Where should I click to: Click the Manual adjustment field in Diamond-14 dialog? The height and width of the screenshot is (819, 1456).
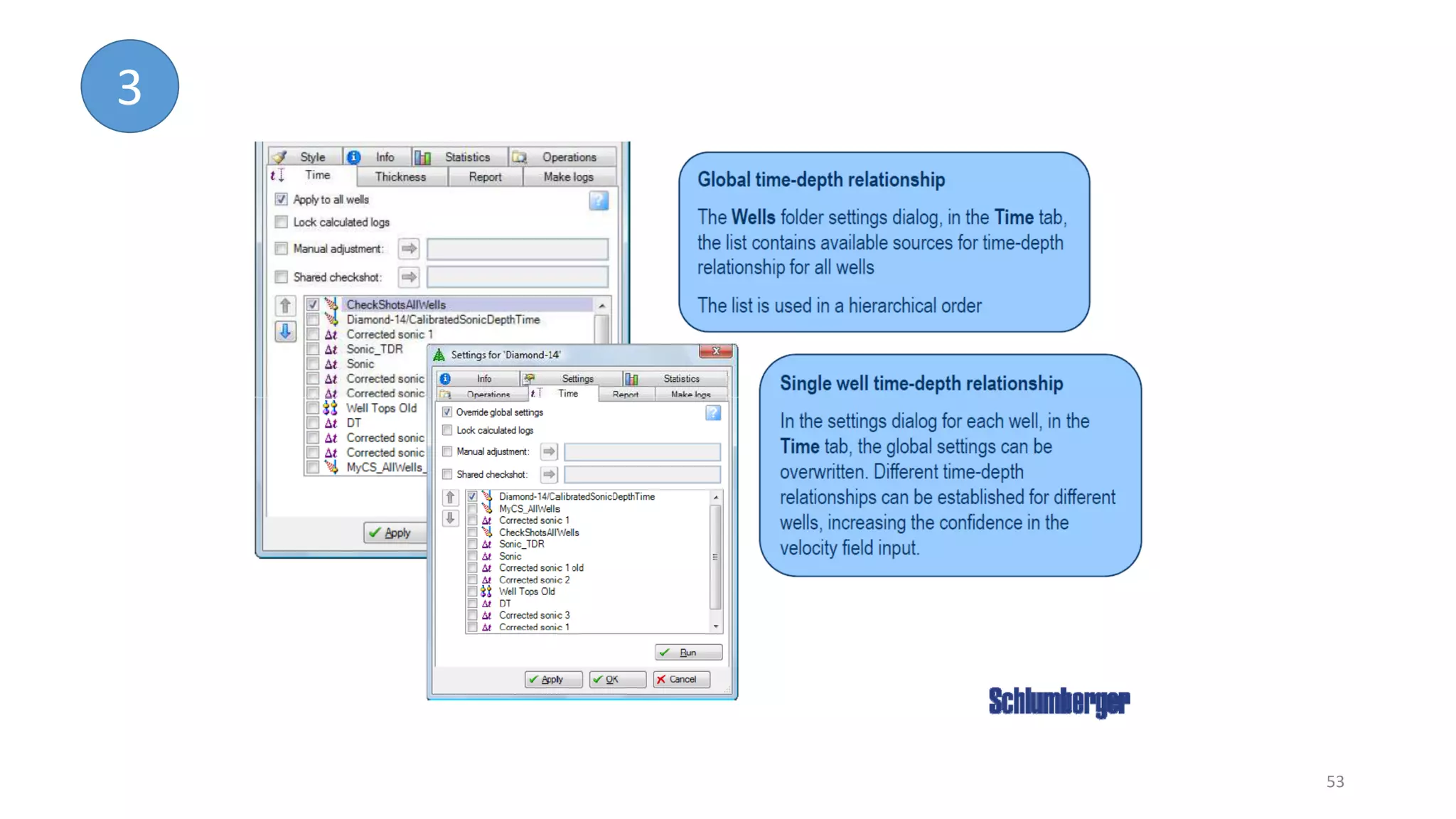point(642,452)
